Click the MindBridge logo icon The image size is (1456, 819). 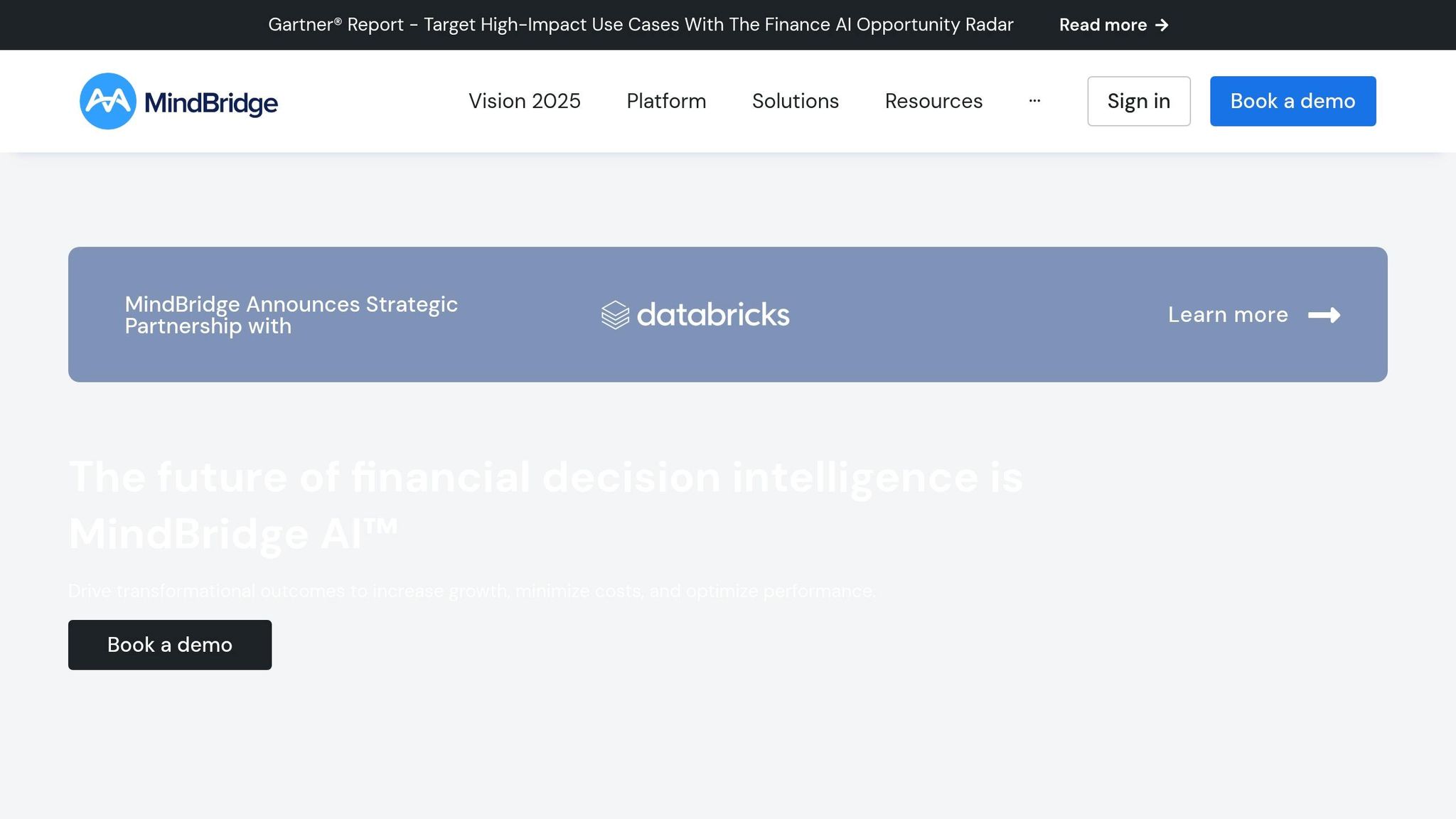108,101
